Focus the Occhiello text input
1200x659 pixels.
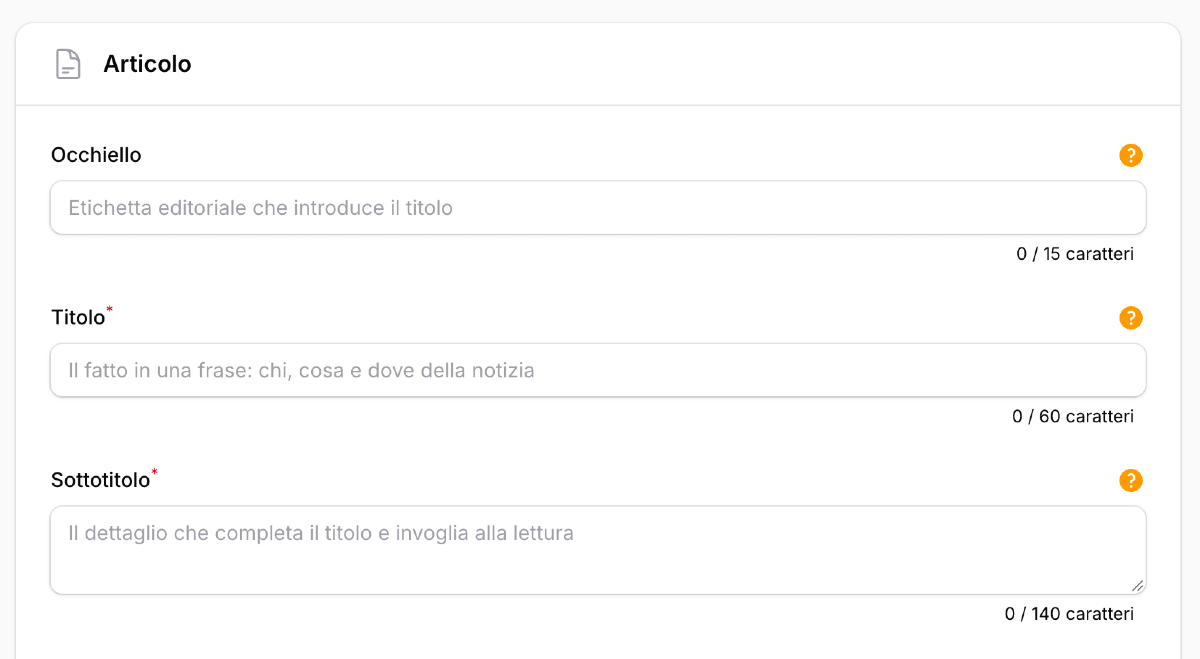(598, 208)
